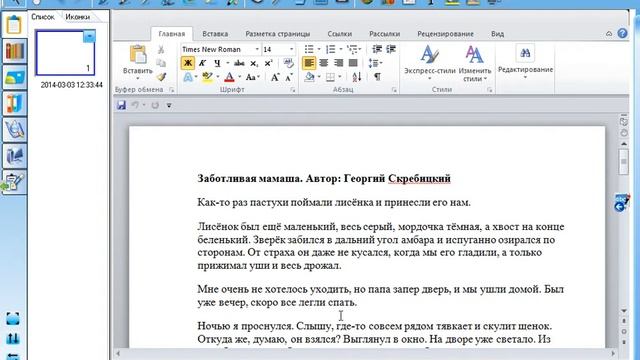This screenshot has height=360, width=640.
Task: Minimize the ribbon with the caret icon
Action: [609, 33]
